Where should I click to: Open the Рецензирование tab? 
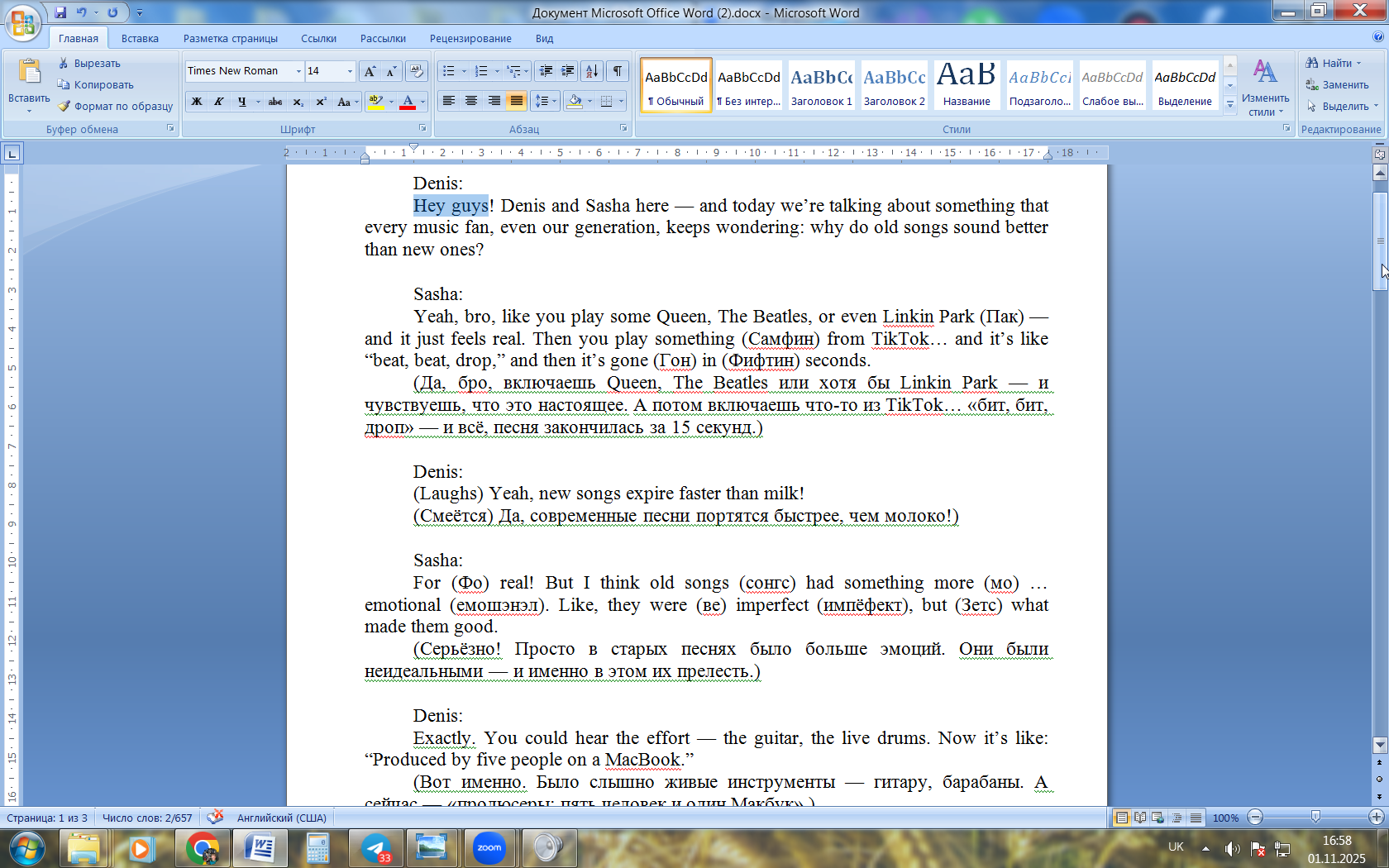click(x=470, y=38)
